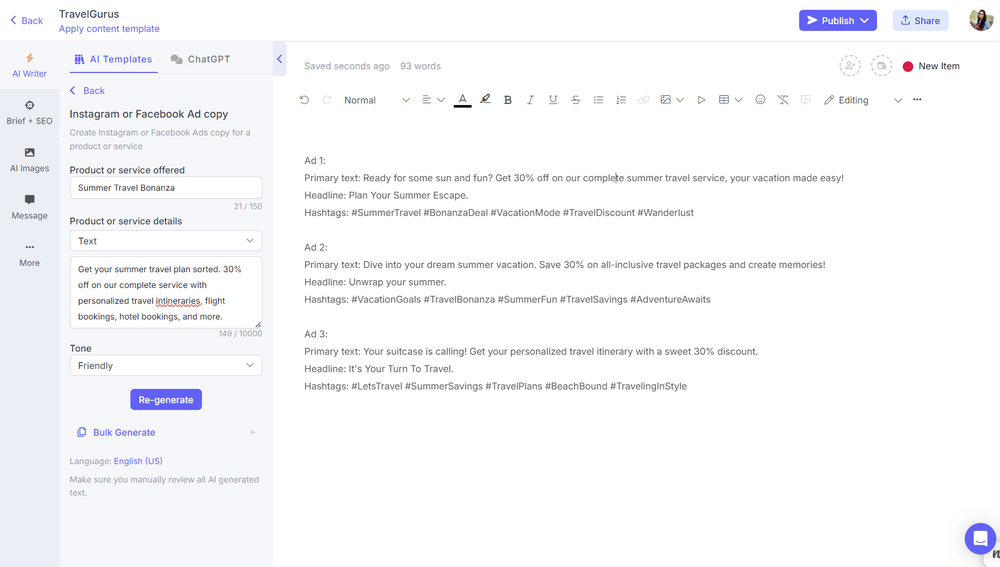Open the chat support bubble
Viewport: 1000px width, 567px height.
point(980,538)
